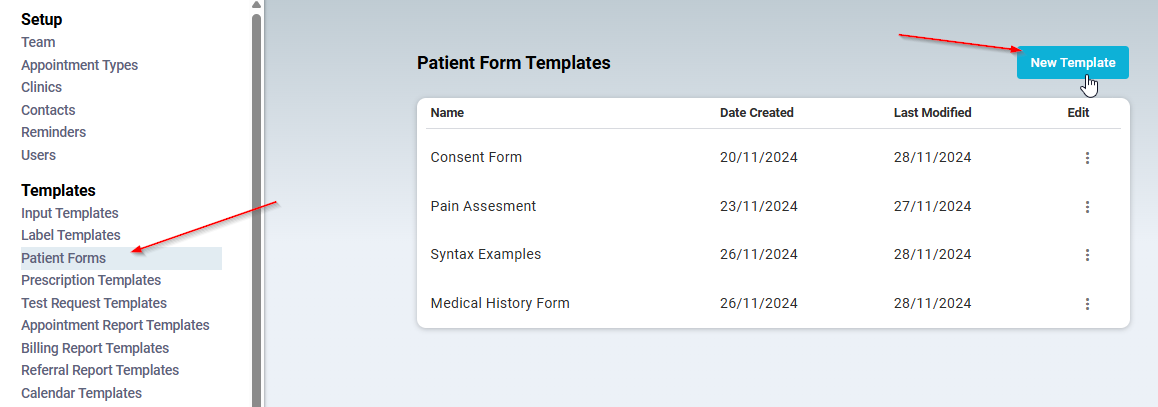Navigate to Test Request Templates
This screenshot has height=407, width=1158.
(93, 303)
